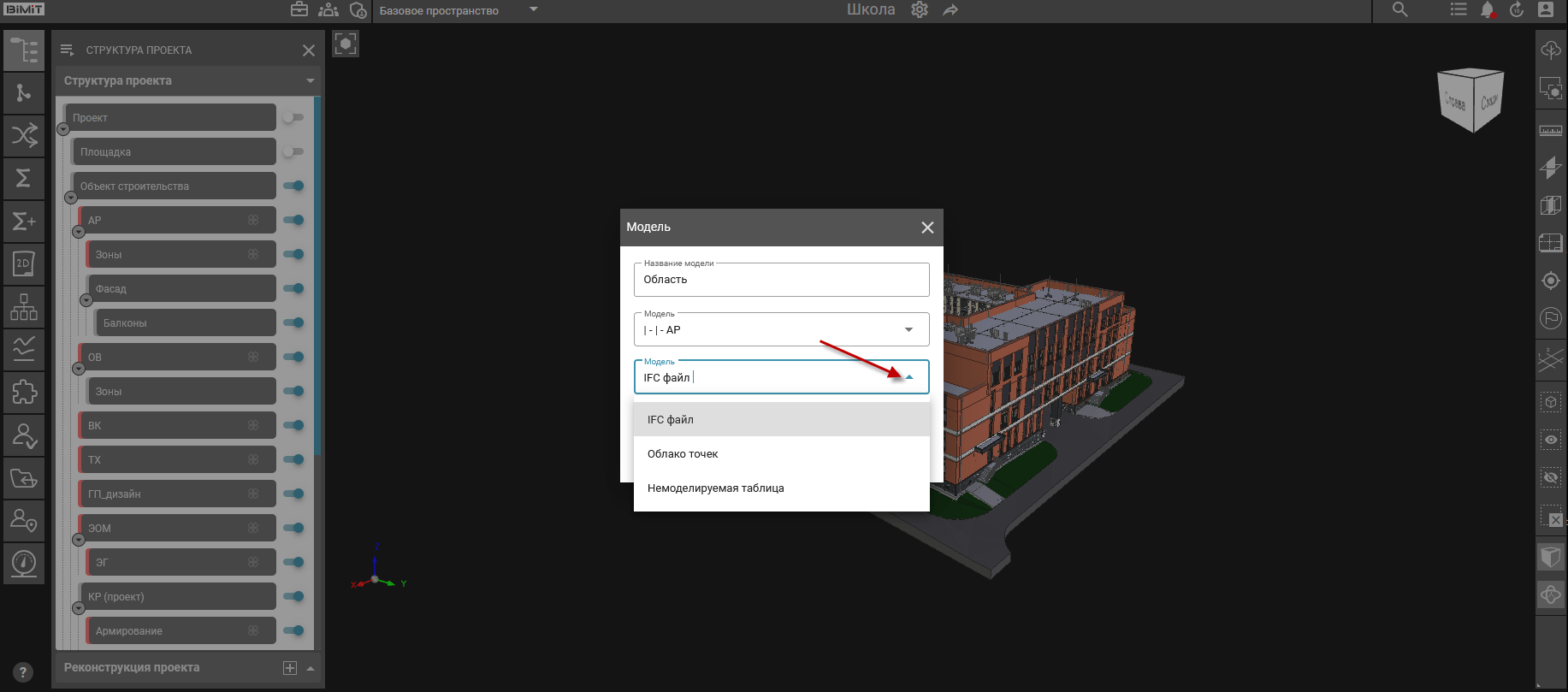1568x692 pixels.
Task: Expand the | - | - АР model dropdown
Action: (908, 329)
